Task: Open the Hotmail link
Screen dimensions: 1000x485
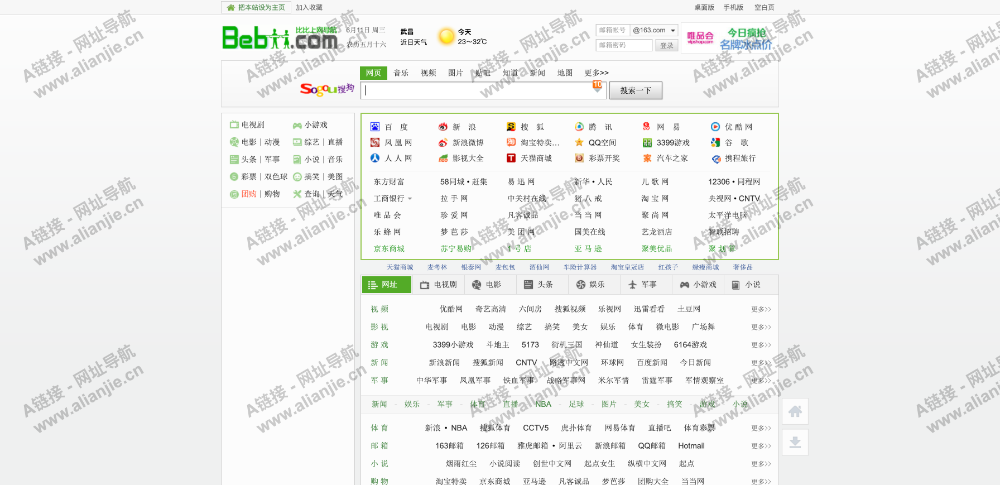Action: coord(691,445)
